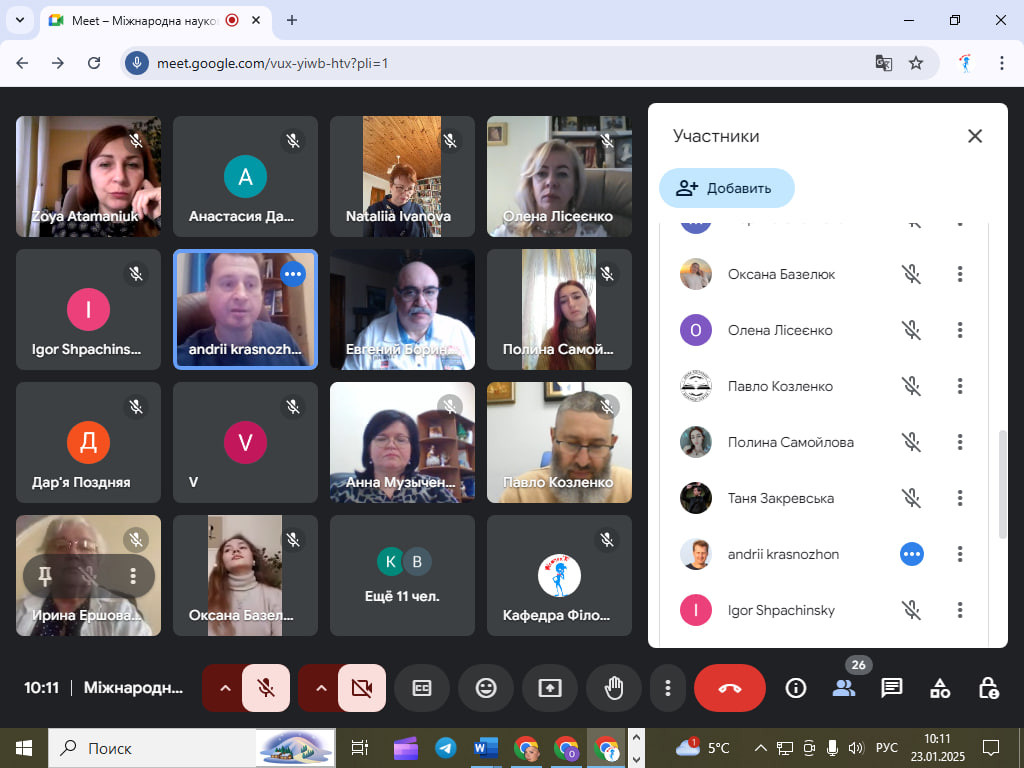Open the chat with everyone icon
The image size is (1024, 768).
point(891,688)
